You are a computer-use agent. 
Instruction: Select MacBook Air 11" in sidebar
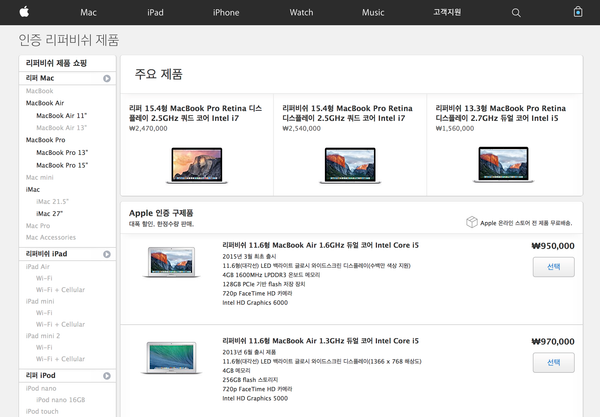(x=62, y=116)
